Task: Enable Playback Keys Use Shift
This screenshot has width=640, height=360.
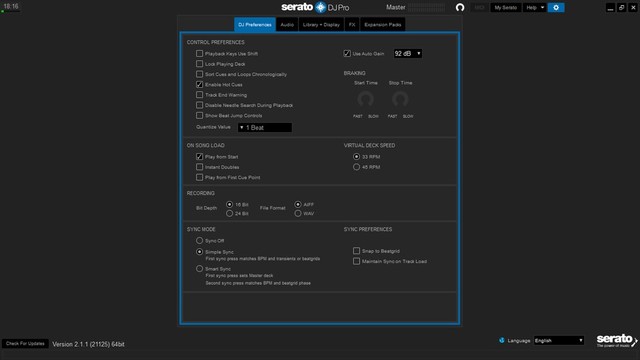Action: (199, 53)
